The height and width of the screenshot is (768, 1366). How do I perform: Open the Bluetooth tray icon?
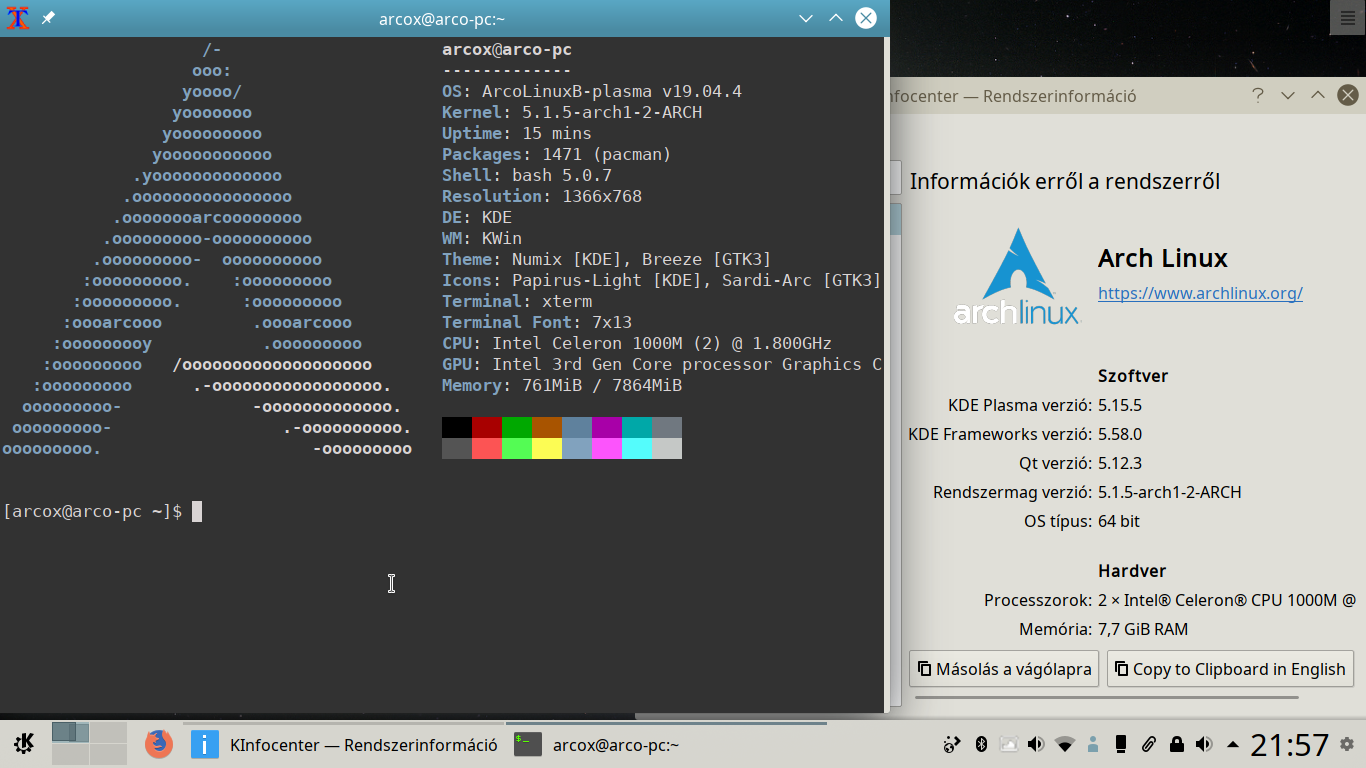click(981, 744)
